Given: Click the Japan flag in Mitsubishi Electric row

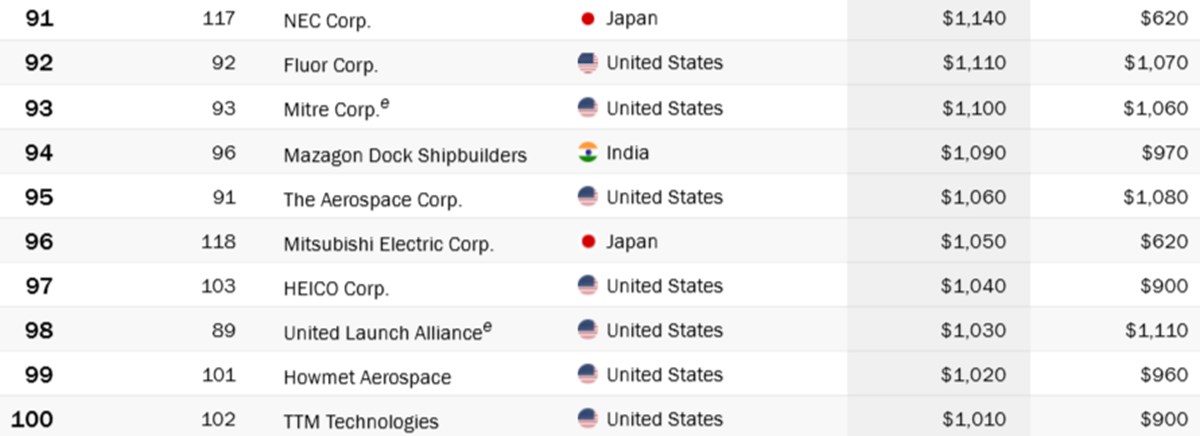Looking at the screenshot, I should 588,242.
